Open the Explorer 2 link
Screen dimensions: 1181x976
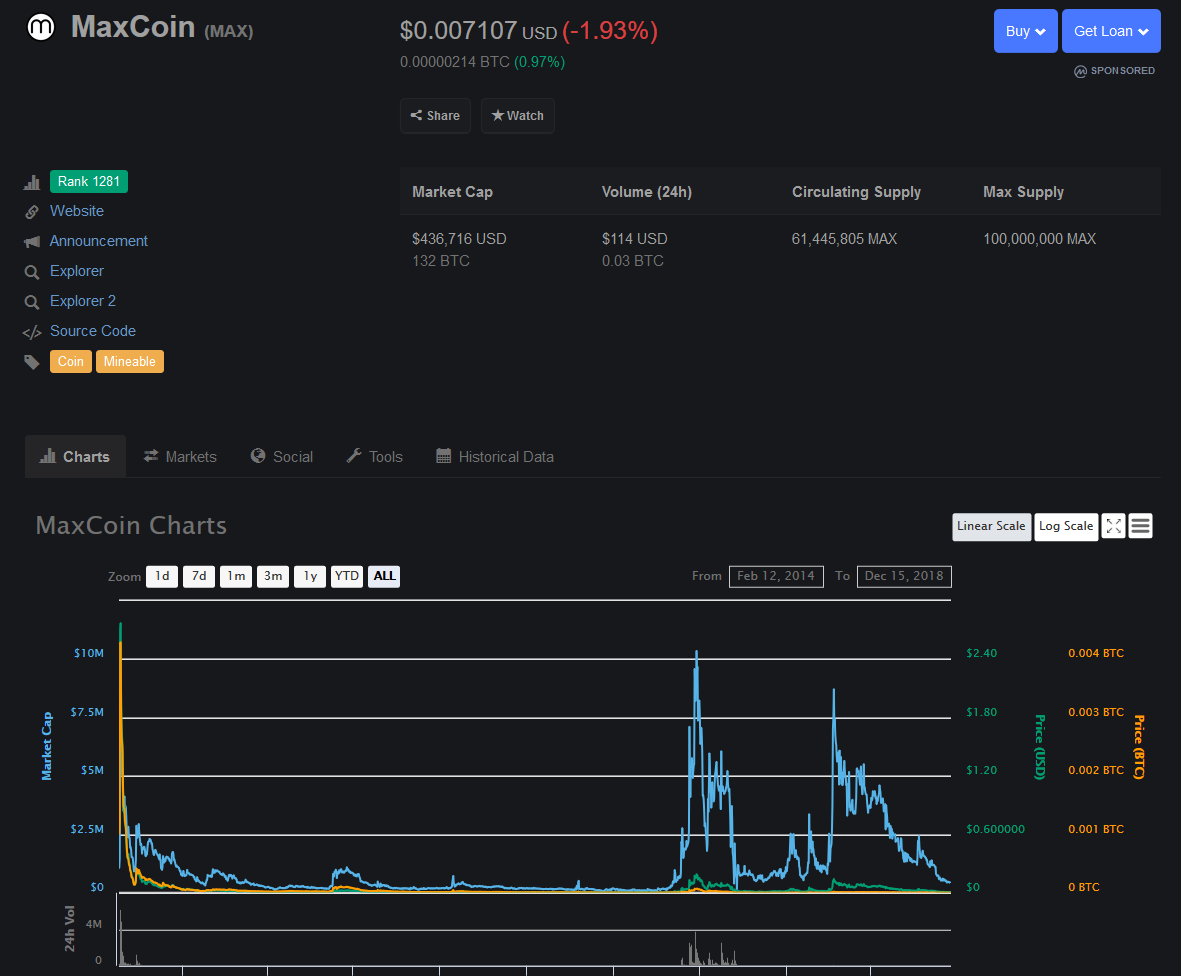83,301
